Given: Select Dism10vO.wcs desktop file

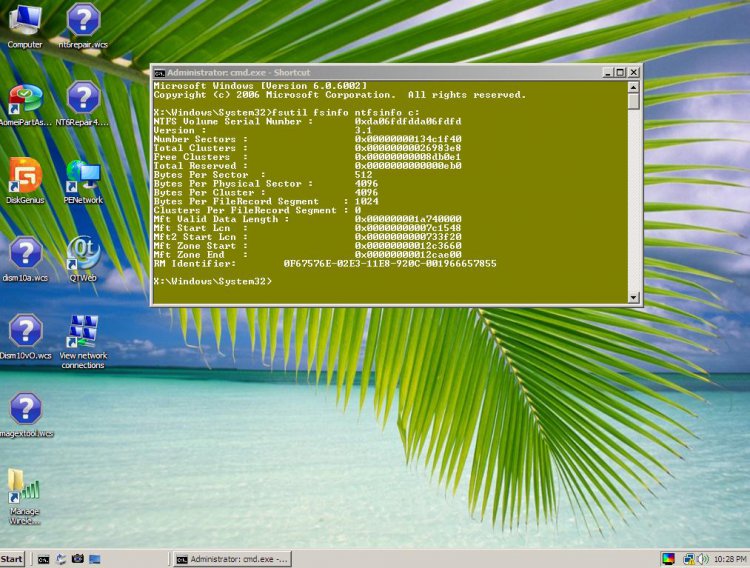Looking at the screenshot, I should 25,336.
